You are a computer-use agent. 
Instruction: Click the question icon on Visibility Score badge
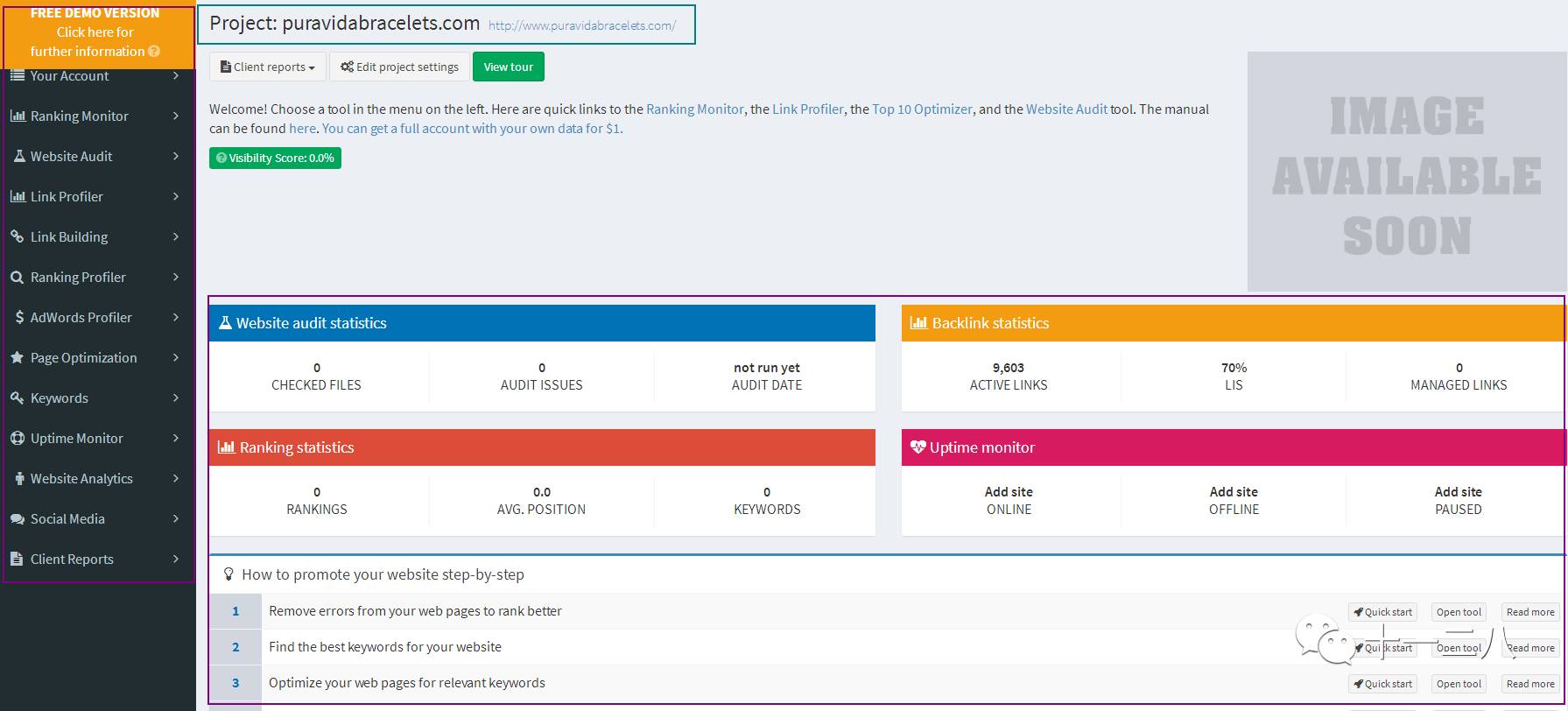(221, 158)
